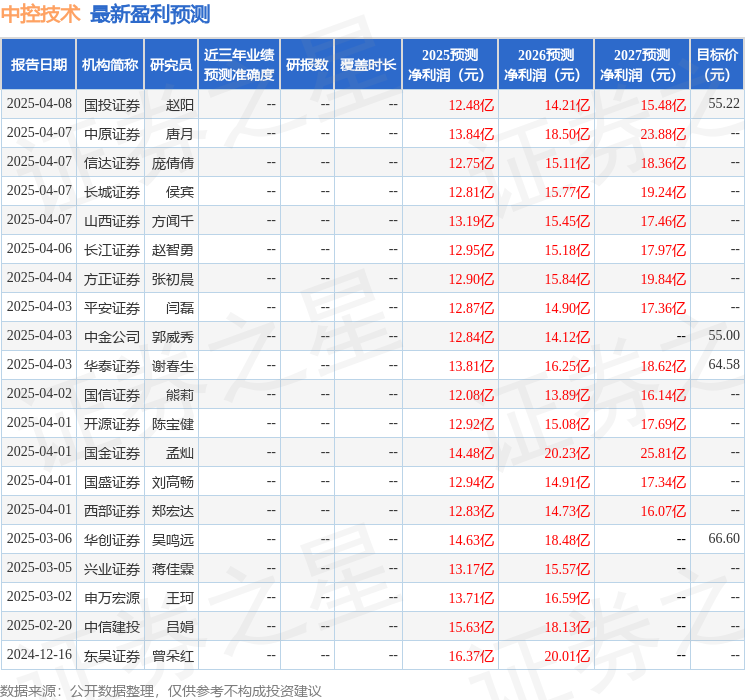Click the 目标价(元) column header
The width and height of the screenshot is (745, 700).
717,65
